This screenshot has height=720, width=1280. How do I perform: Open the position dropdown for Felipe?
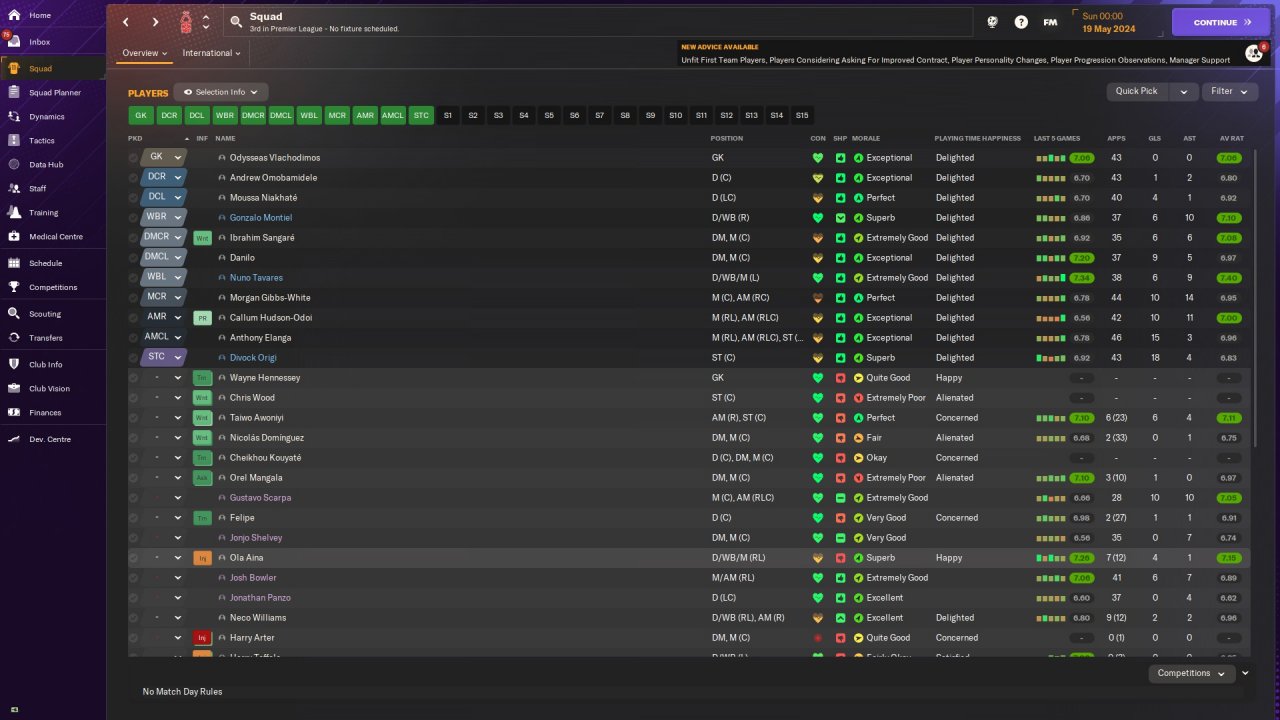click(x=164, y=518)
